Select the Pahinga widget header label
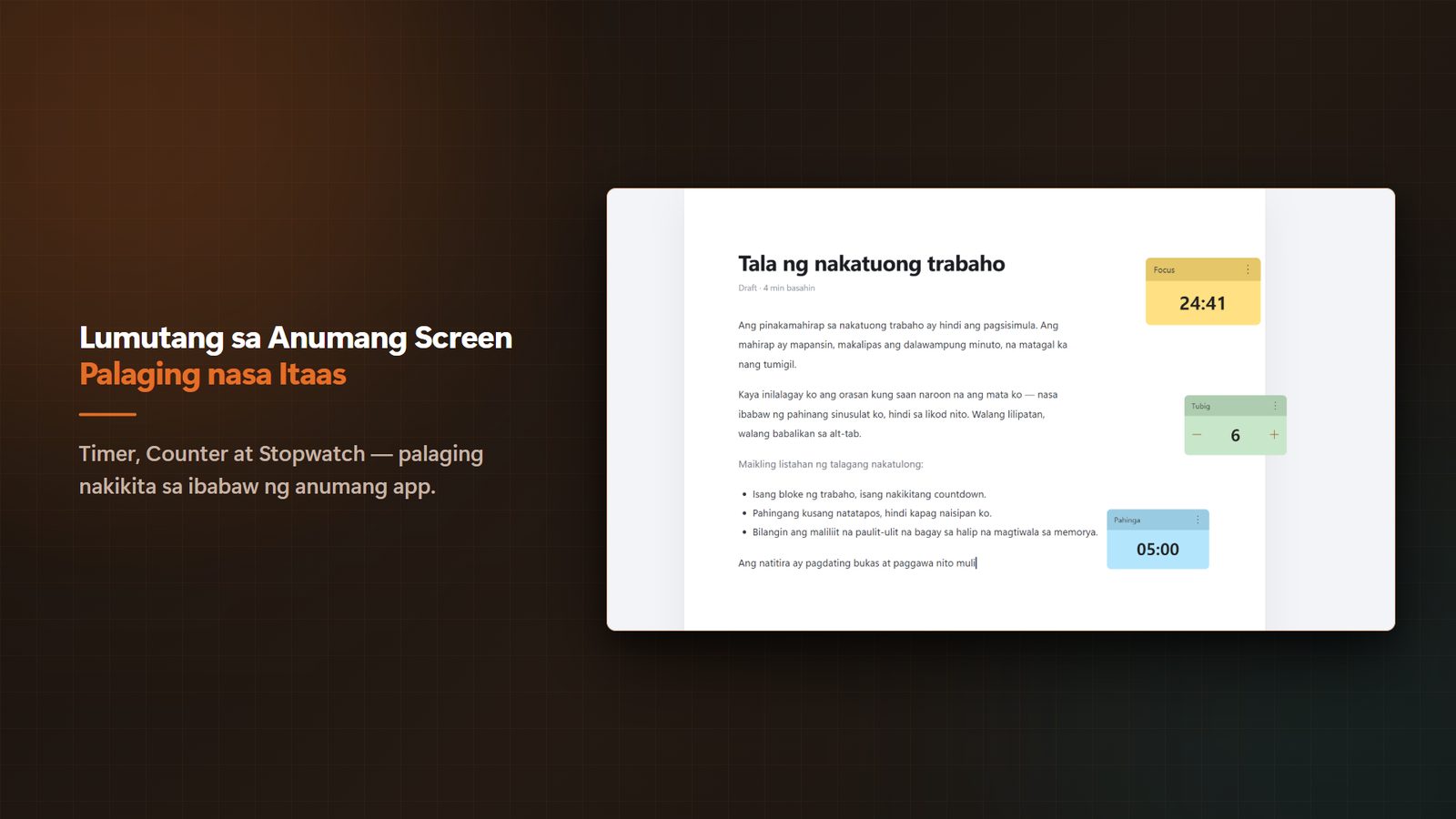Screen dimensions: 1456x819 click(x=1127, y=521)
